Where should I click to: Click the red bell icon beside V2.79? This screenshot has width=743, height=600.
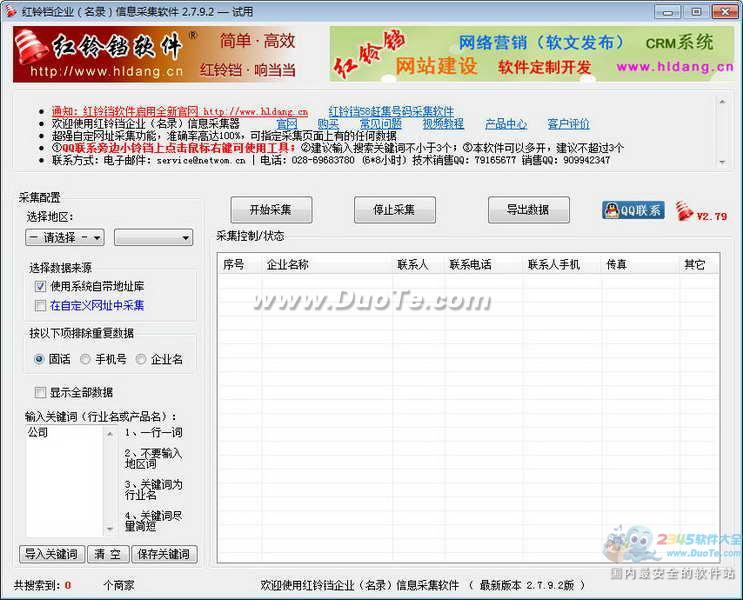(684, 211)
